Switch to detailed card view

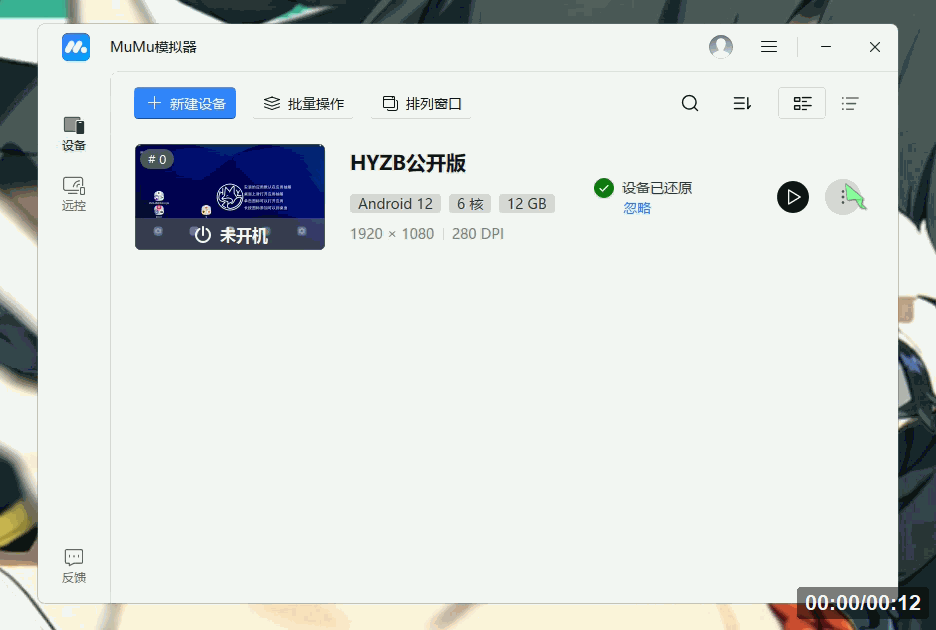[802, 103]
